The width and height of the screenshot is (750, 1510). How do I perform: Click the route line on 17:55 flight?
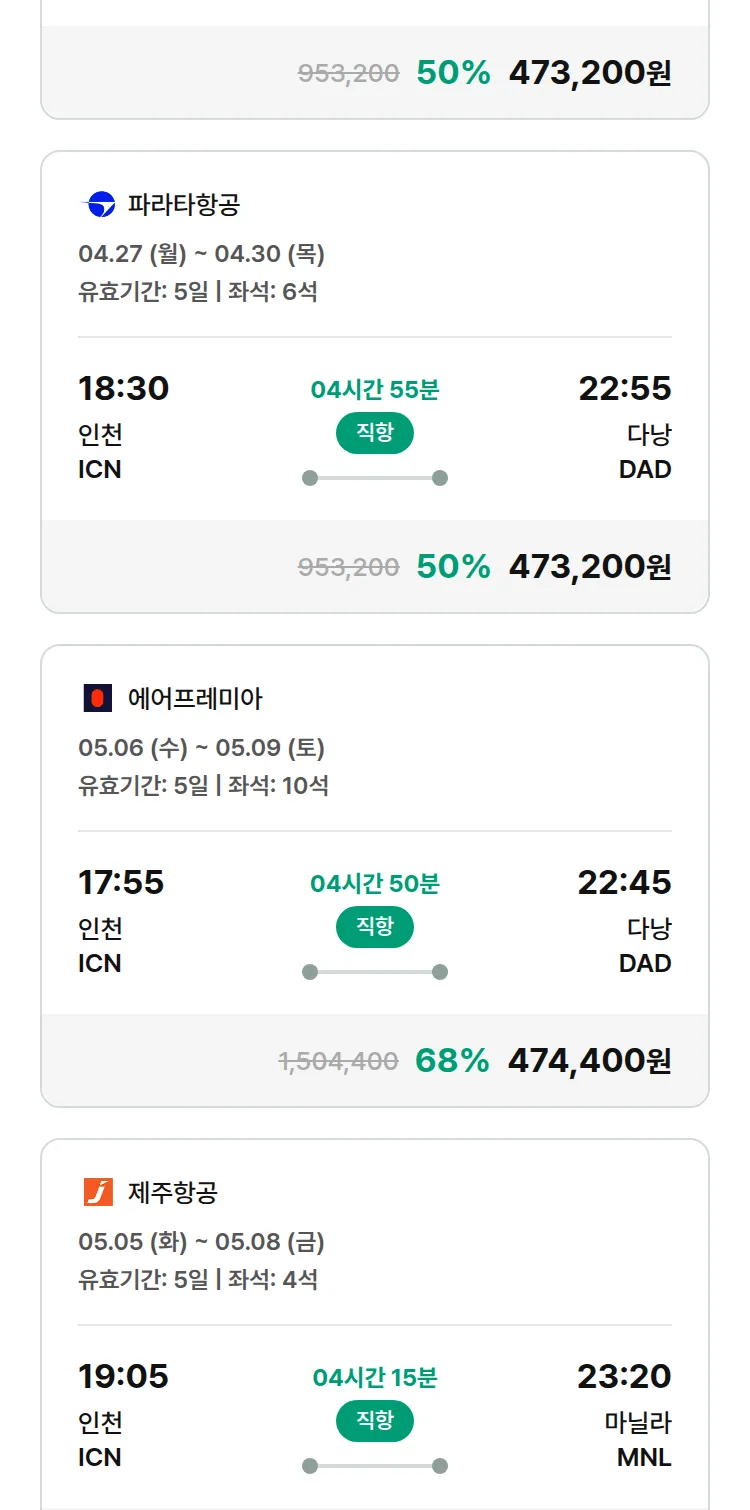[375, 972]
